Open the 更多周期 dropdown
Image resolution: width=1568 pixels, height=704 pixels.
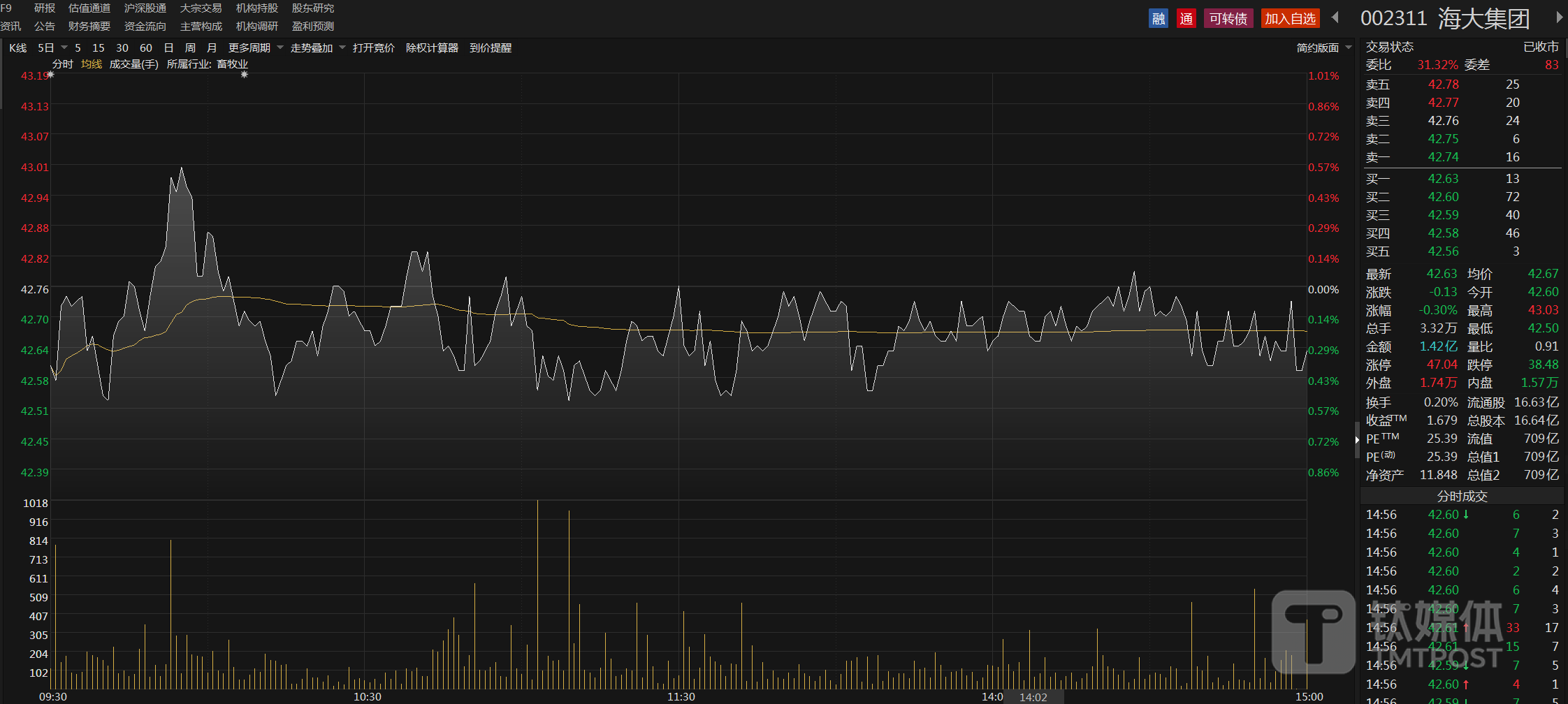(x=280, y=47)
